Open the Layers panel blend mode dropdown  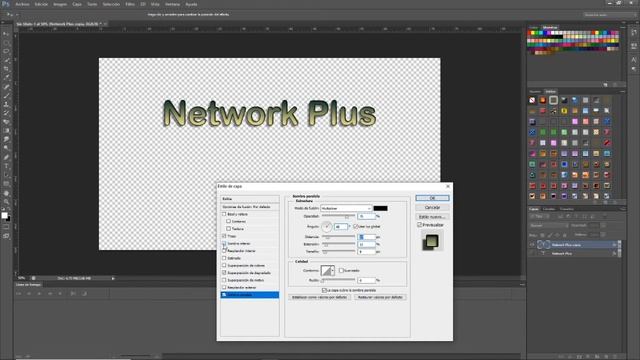(549, 226)
